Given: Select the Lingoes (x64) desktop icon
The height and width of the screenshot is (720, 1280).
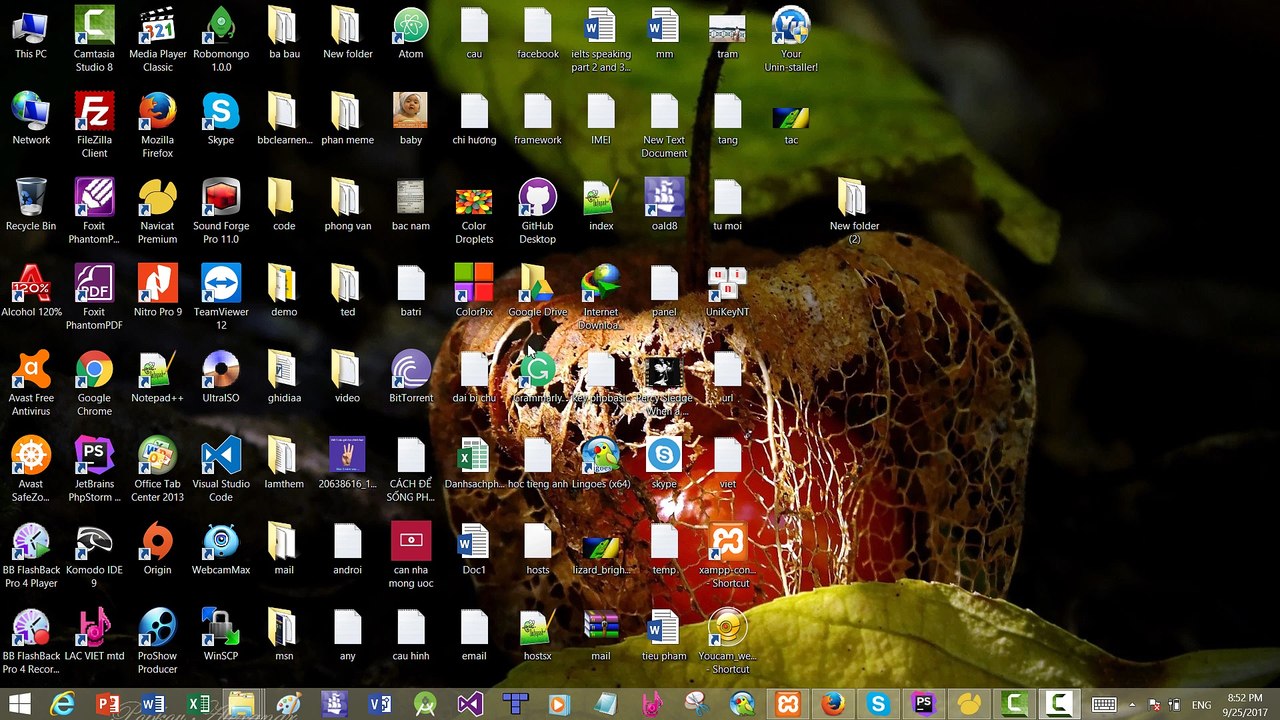Looking at the screenshot, I should (601, 463).
